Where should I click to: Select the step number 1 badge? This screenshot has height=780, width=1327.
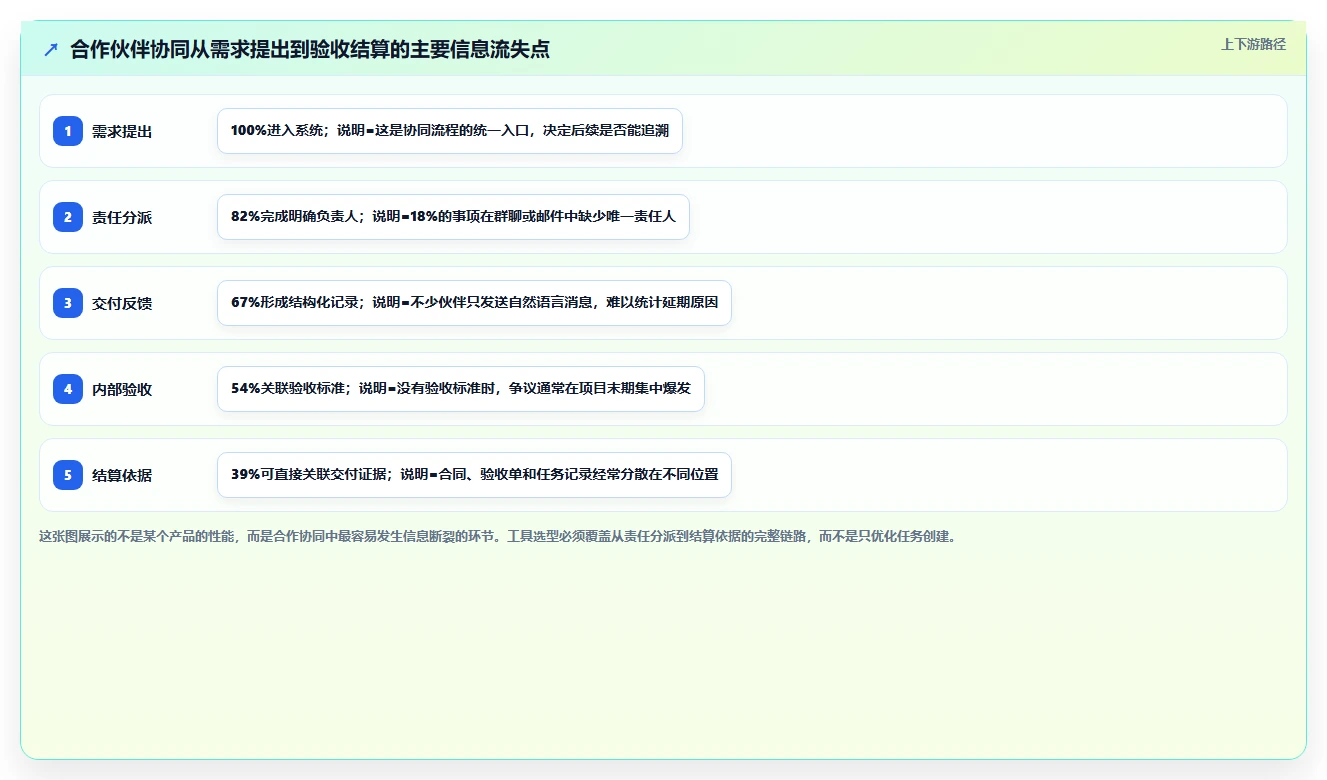point(68,131)
